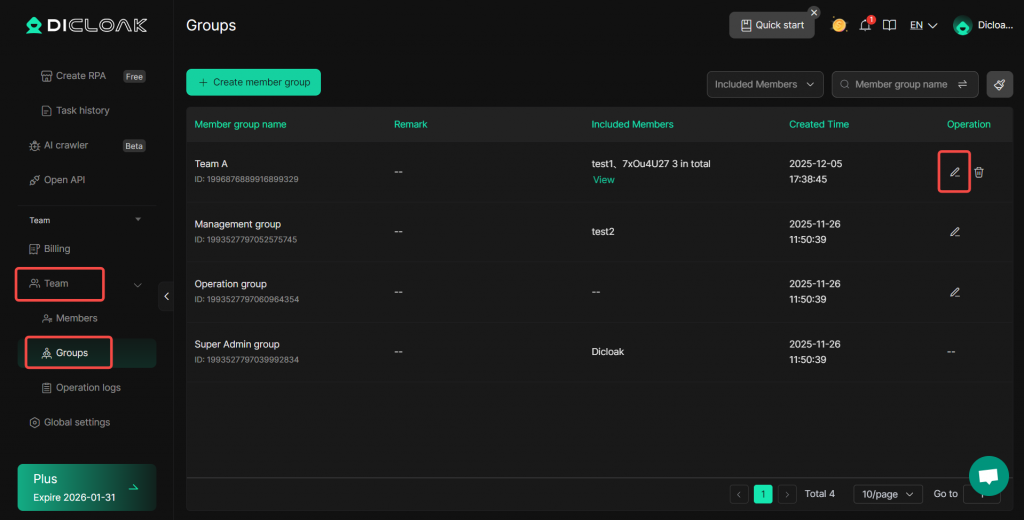Delete Team A using trash icon
This screenshot has height=520, width=1024.
[979, 172]
